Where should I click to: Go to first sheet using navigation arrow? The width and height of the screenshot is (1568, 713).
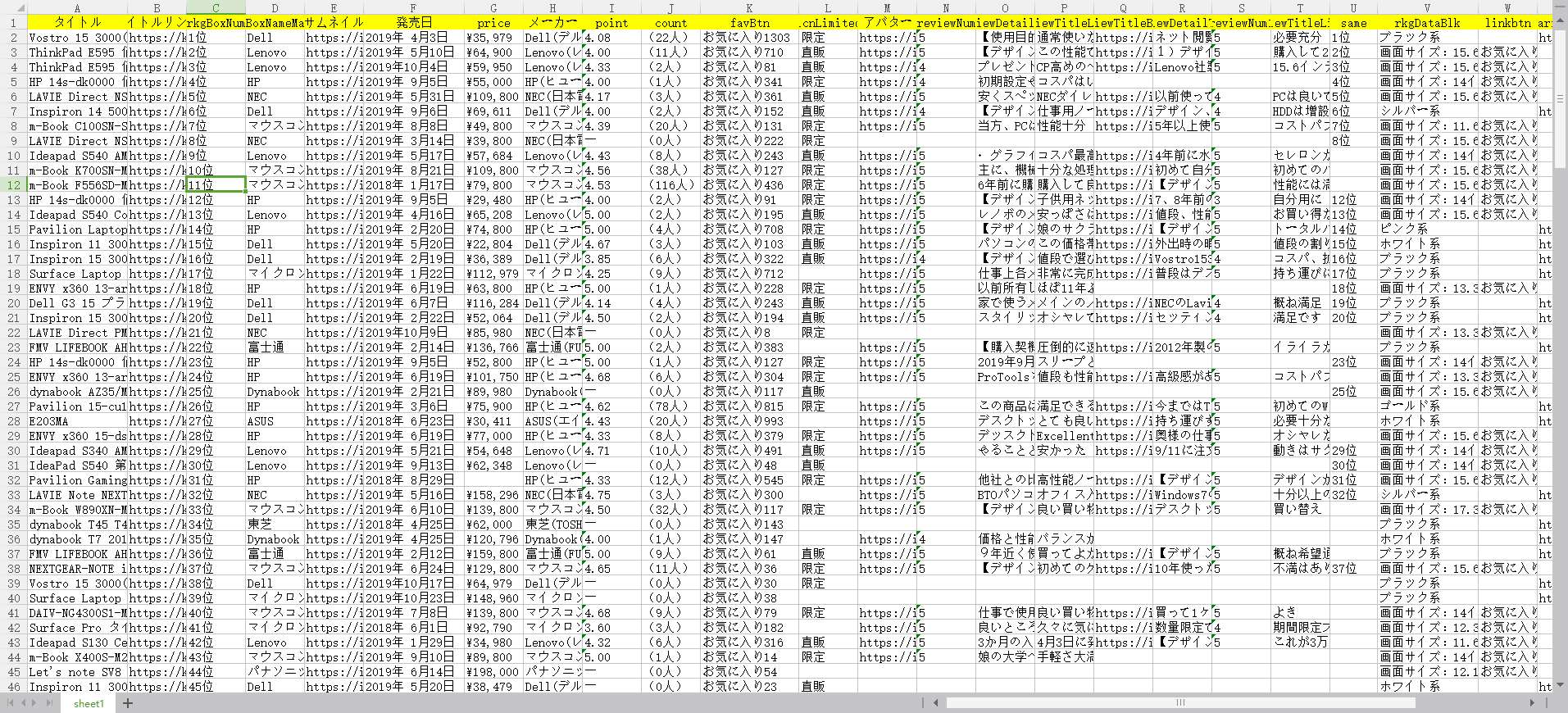coord(11,703)
